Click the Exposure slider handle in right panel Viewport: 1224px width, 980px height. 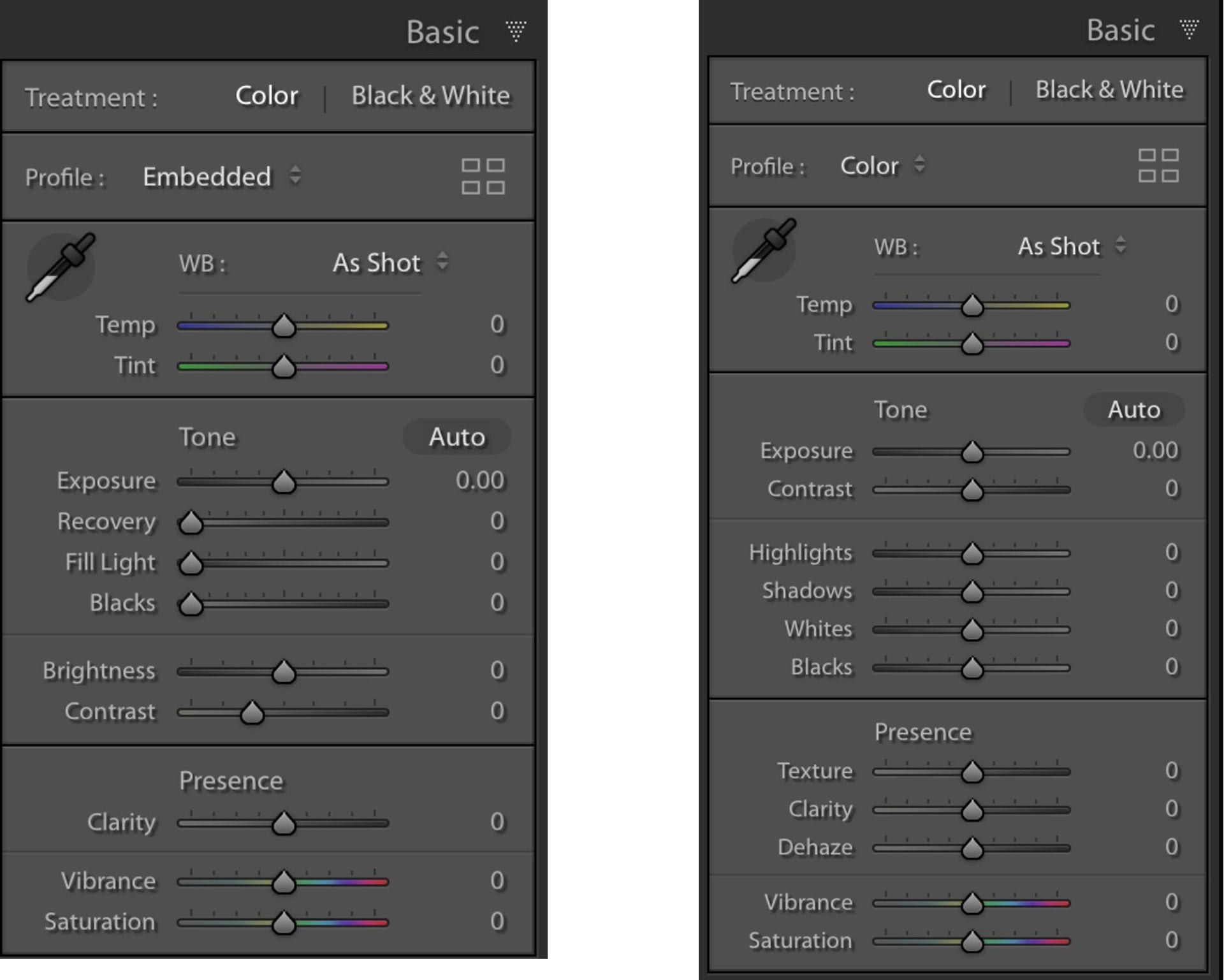point(972,453)
